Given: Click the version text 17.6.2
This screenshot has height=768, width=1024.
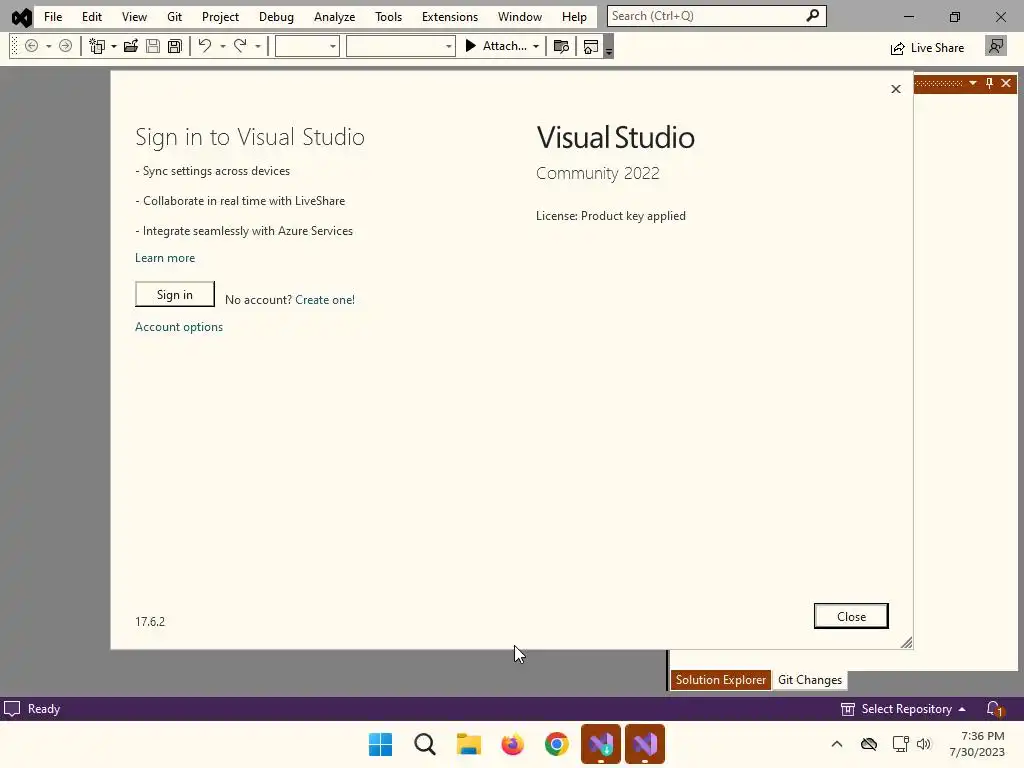Looking at the screenshot, I should pos(150,622).
